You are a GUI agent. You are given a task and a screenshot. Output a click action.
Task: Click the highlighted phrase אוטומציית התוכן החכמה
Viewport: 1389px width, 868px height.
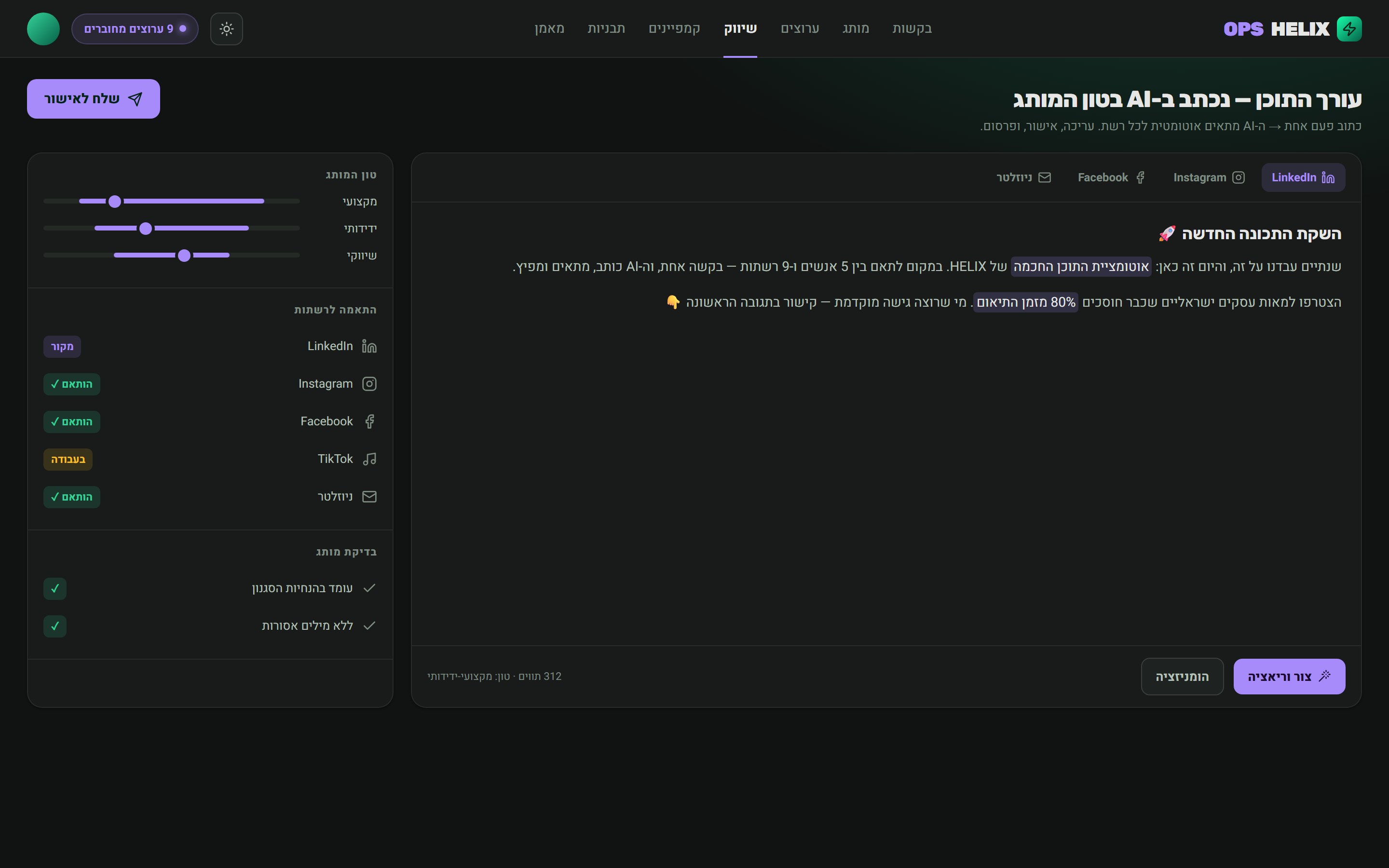point(1081,266)
